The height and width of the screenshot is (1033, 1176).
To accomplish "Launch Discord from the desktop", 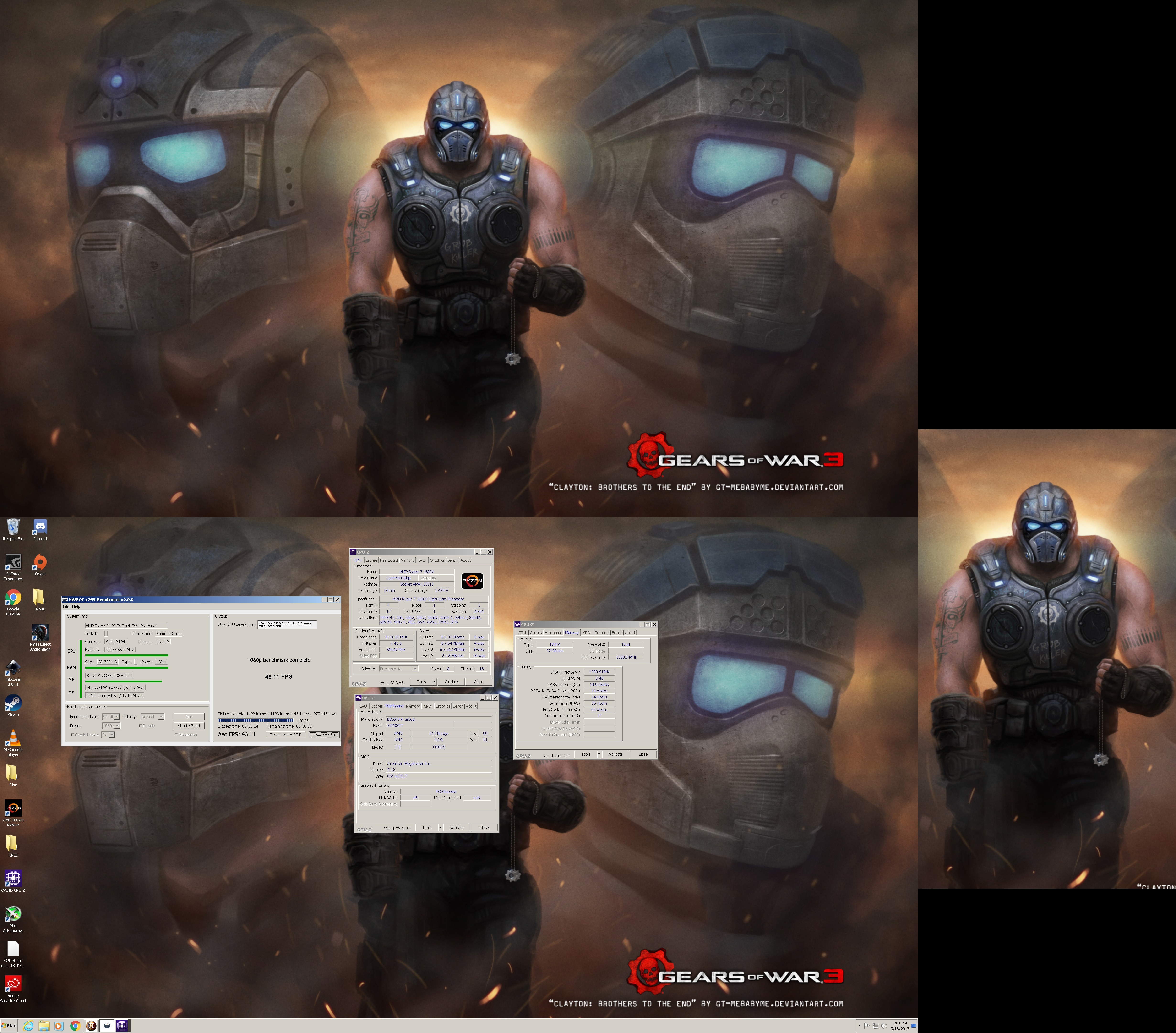I will pyautogui.click(x=40, y=529).
